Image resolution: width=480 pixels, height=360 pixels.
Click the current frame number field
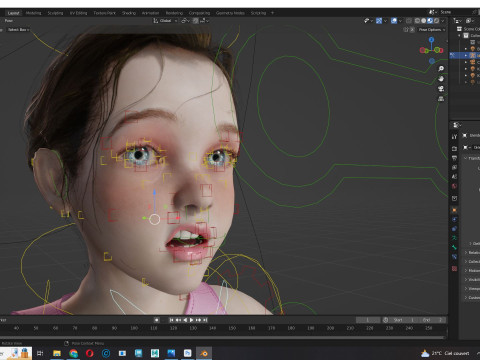(368, 320)
